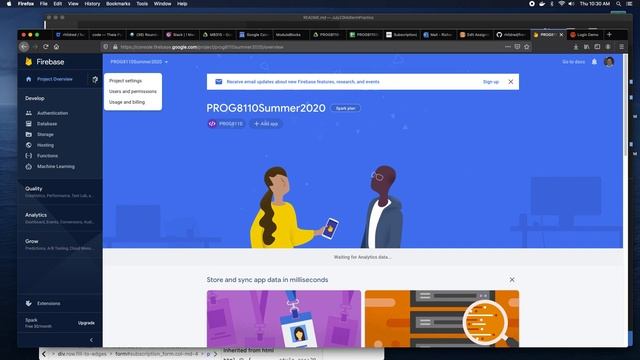Open a new browser tab
640x360 pixels.
click(609, 35)
